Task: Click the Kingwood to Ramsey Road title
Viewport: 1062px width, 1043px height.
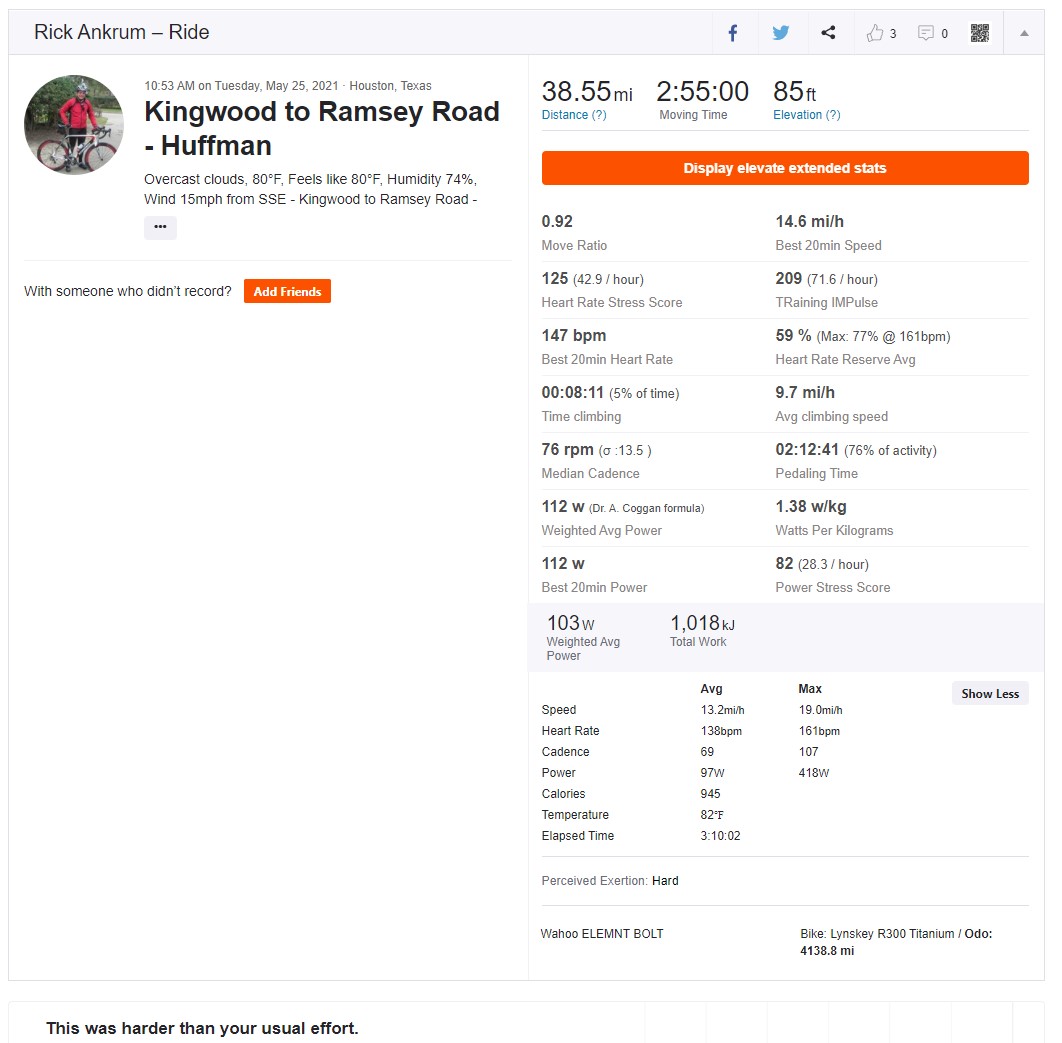Action: point(322,129)
